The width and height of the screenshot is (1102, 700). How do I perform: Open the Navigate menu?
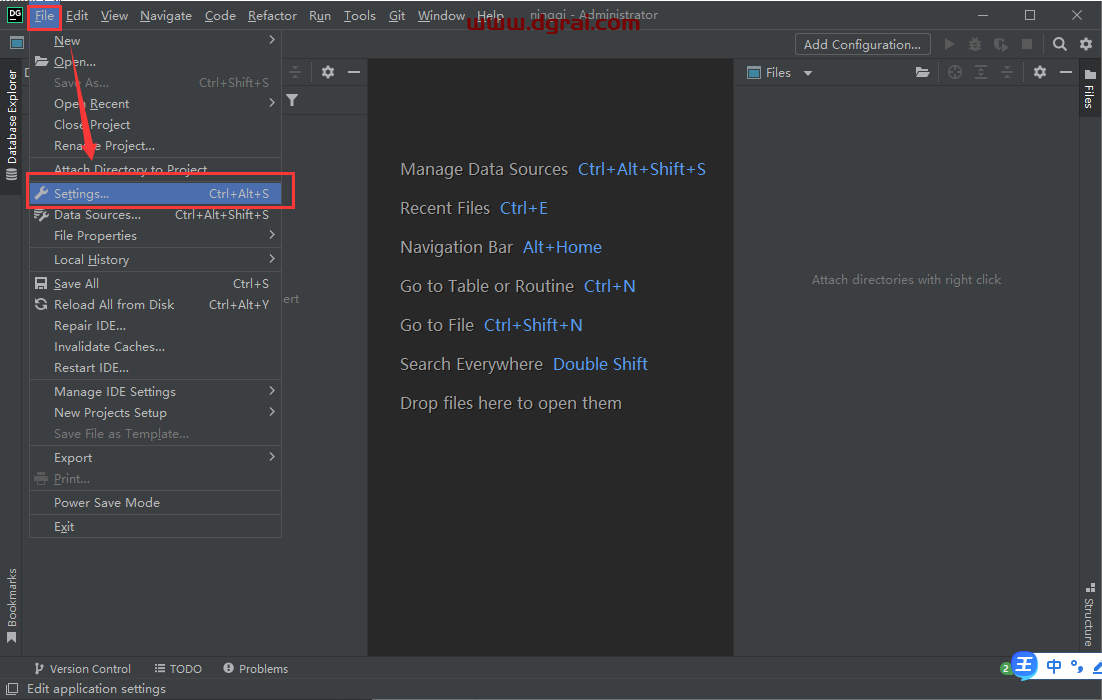tap(166, 15)
